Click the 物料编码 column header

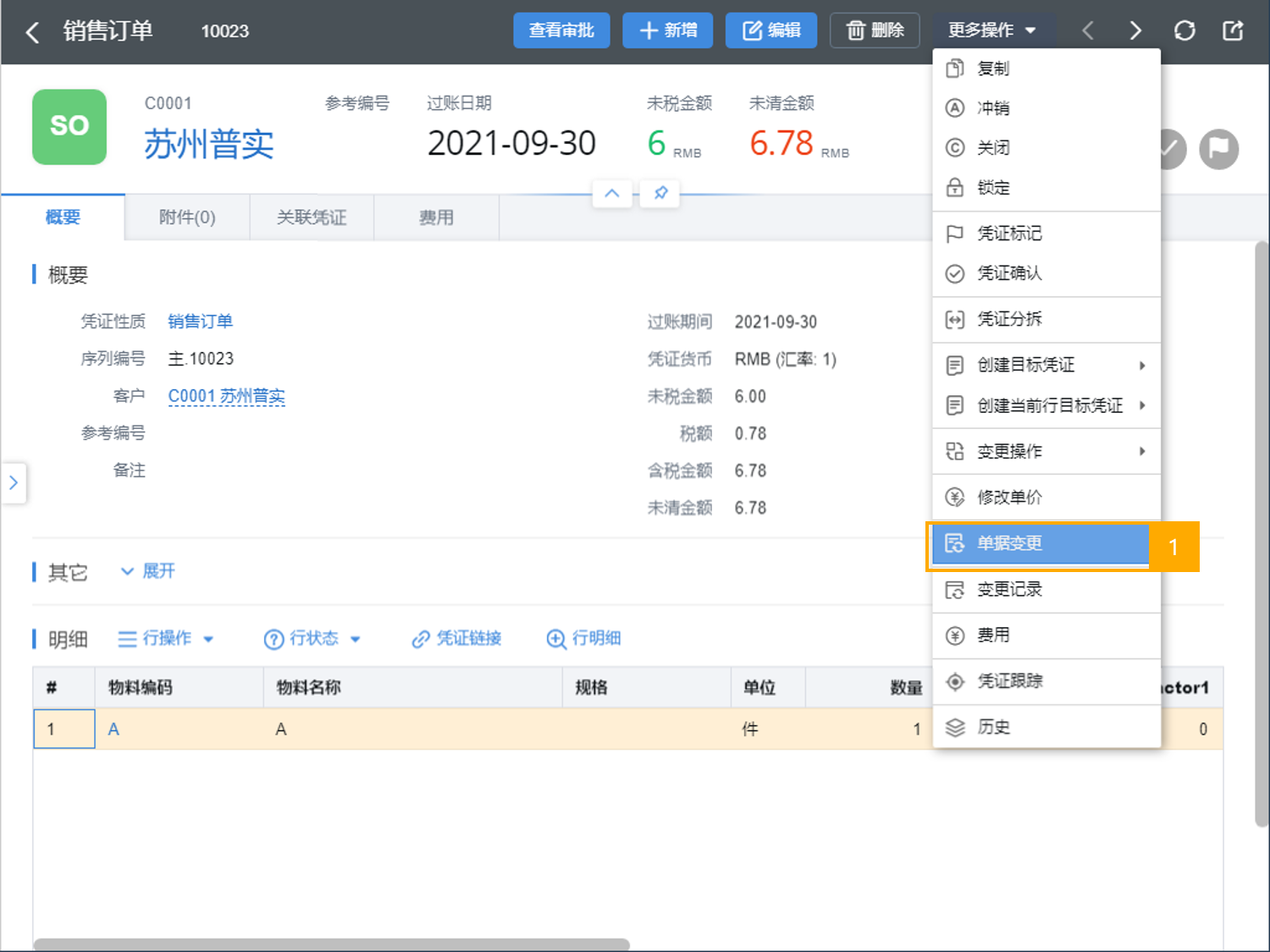[179, 687]
